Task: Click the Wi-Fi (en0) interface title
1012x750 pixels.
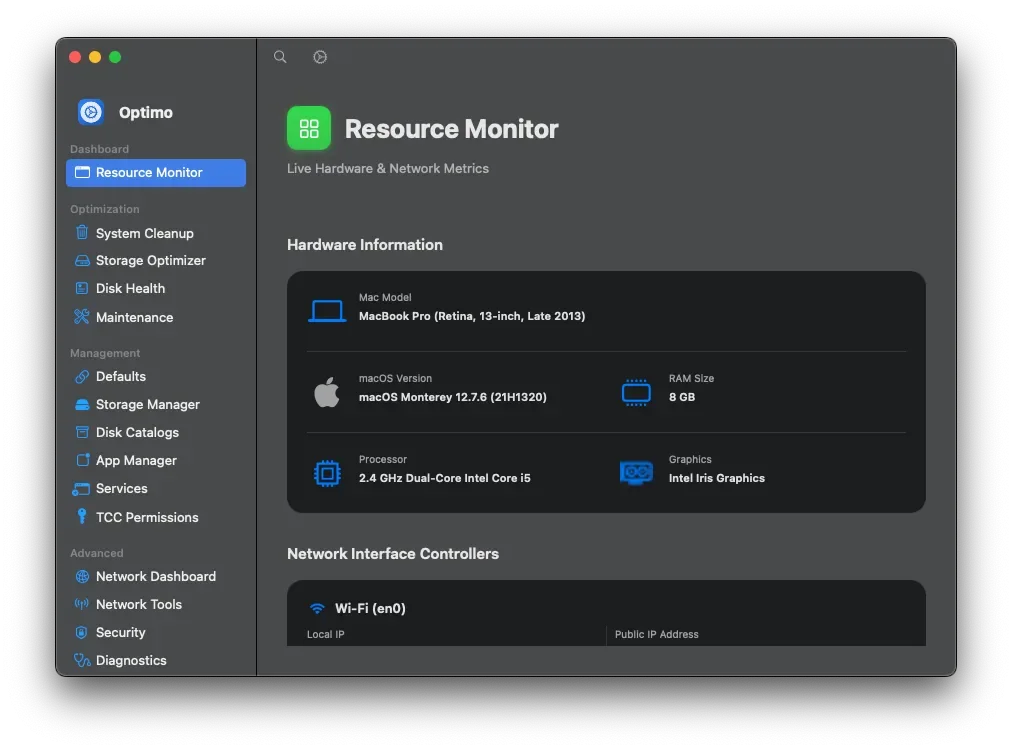Action: click(x=370, y=609)
